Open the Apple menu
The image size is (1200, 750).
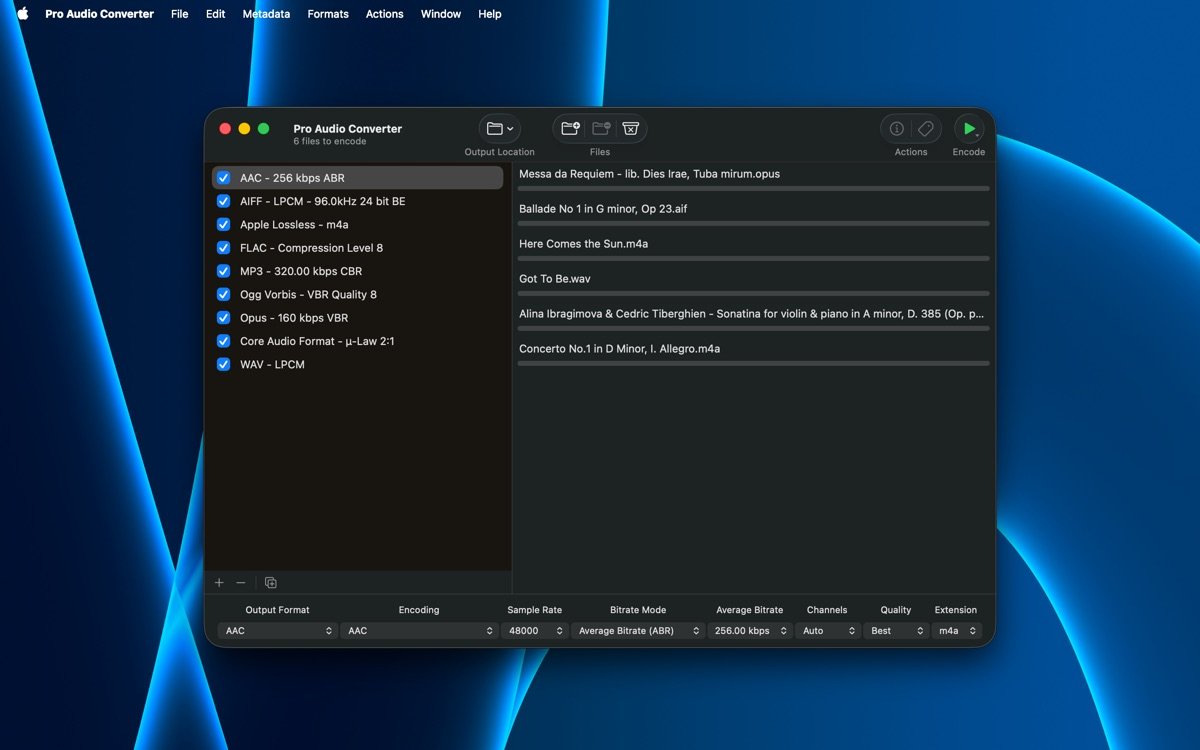pos(23,14)
